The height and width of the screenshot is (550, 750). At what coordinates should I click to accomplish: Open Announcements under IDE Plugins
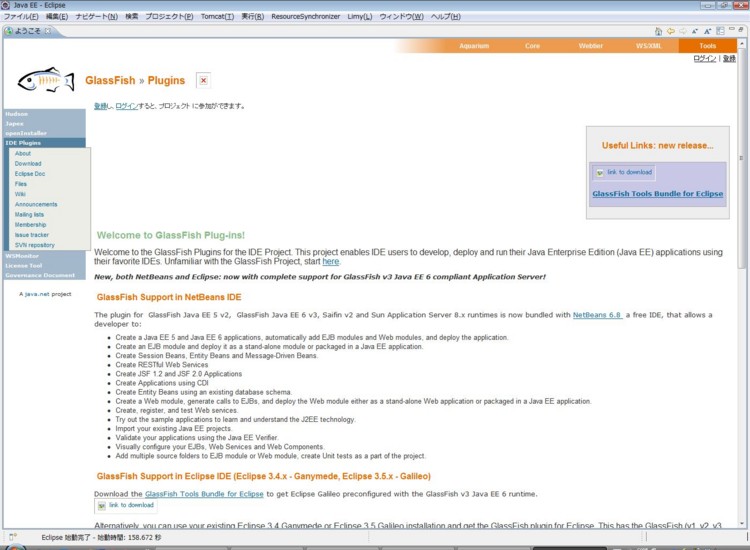click(x=36, y=204)
